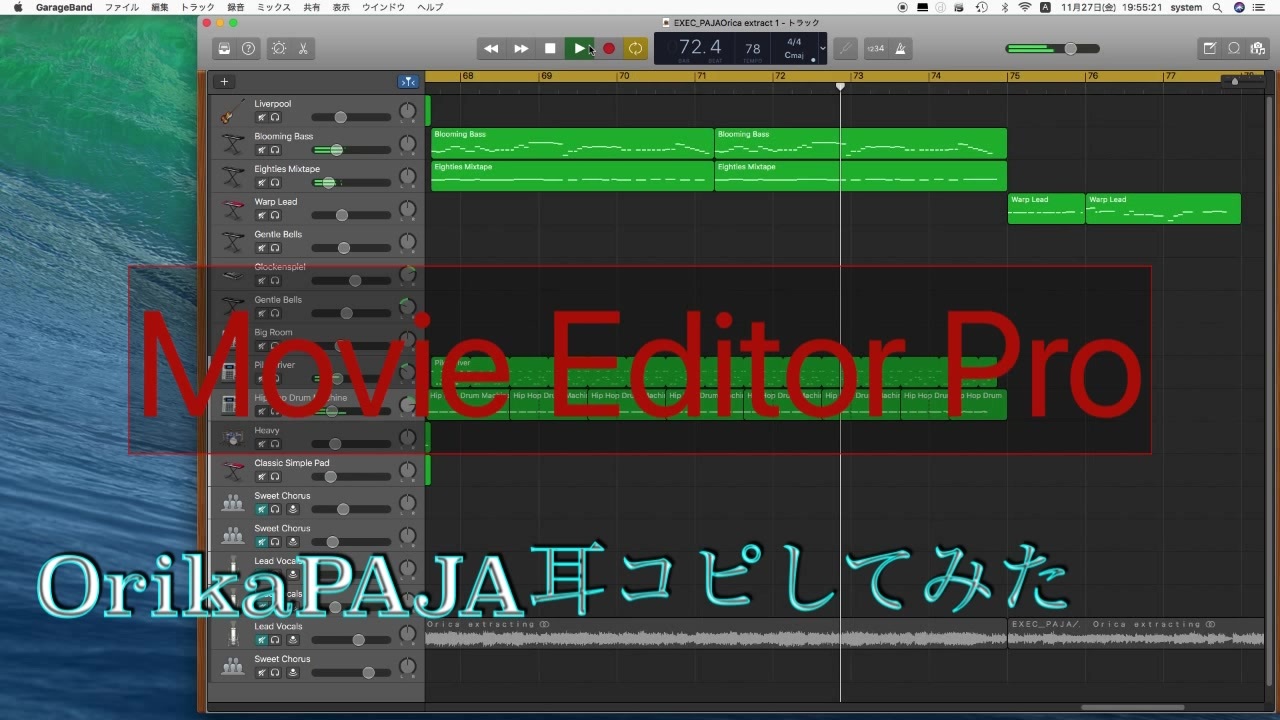
Task: Toggle the metronome click
Action: (900, 48)
